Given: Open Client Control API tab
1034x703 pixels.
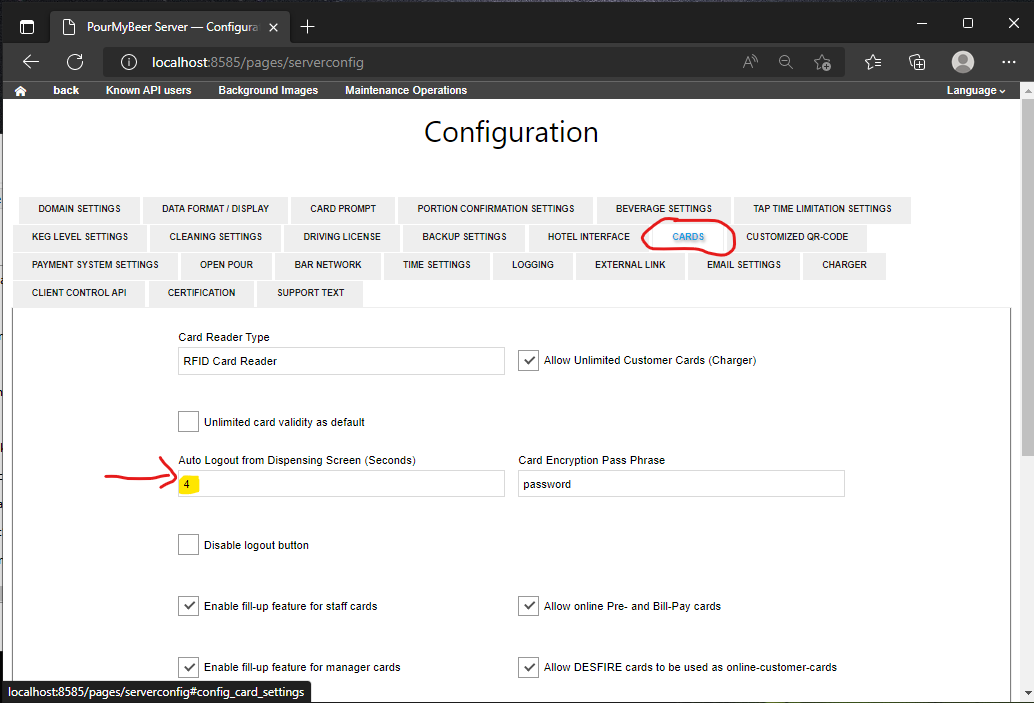Looking at the screenshot, I should [79, 293].
